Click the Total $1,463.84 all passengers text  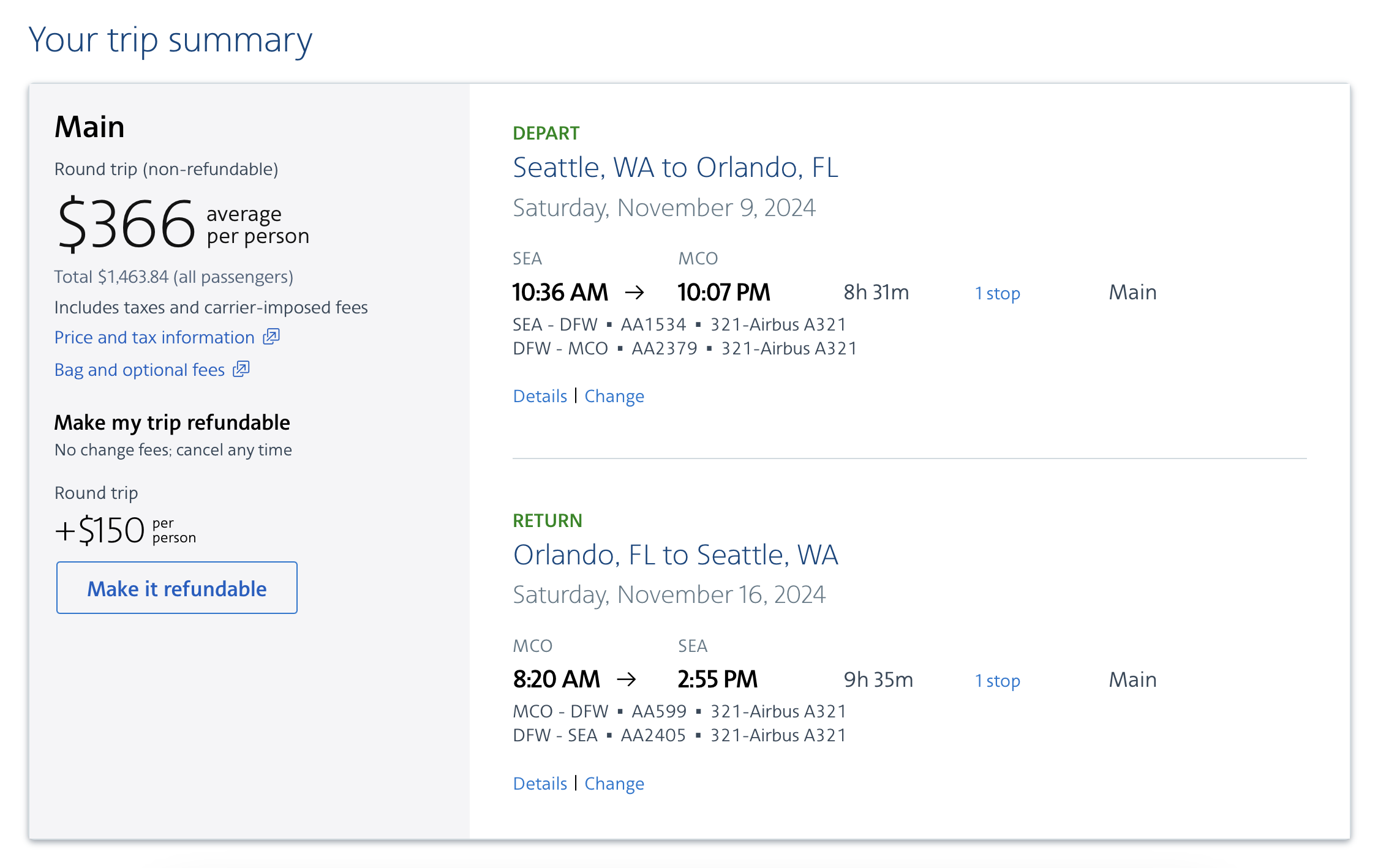173,277
